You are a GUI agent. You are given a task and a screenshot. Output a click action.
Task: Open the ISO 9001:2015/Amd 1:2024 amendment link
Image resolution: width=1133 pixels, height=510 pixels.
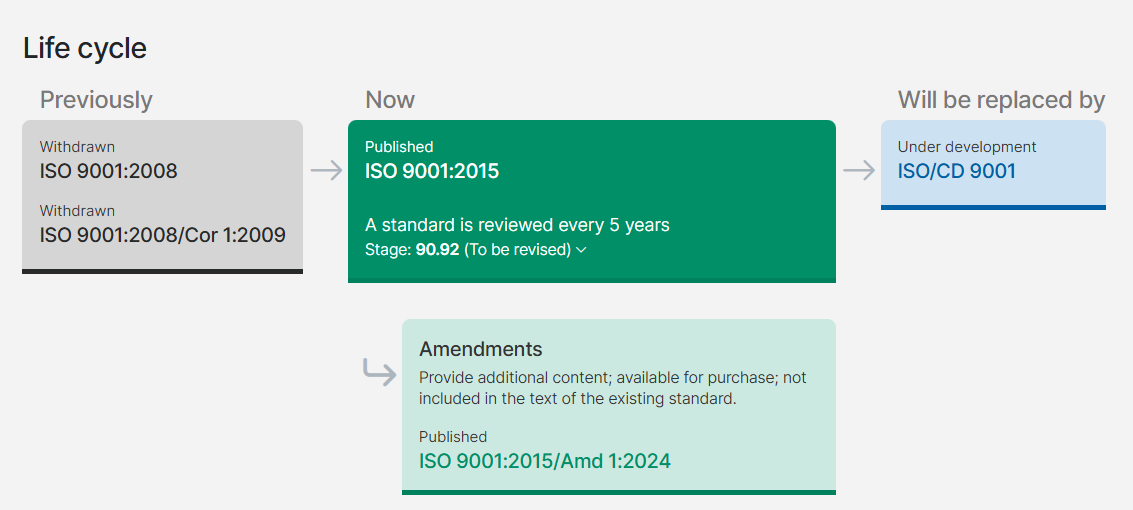click(545, 461)
